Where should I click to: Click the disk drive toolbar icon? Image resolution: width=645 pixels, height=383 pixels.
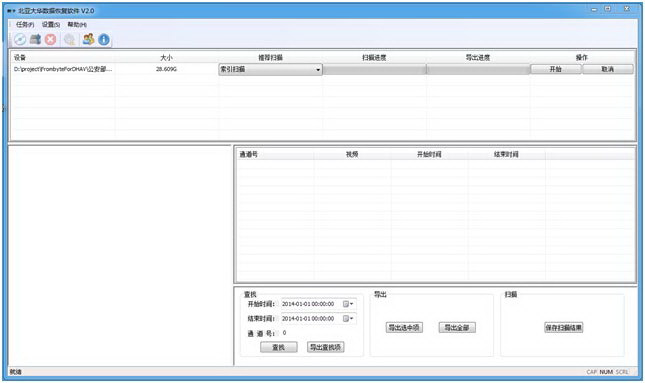point(35,39)
